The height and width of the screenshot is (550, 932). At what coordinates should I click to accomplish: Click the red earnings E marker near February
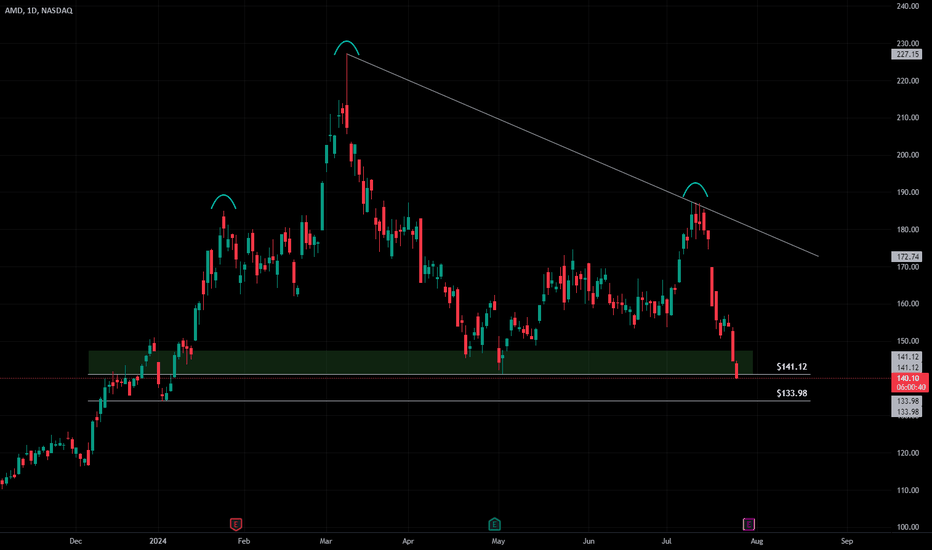point(236,524)
